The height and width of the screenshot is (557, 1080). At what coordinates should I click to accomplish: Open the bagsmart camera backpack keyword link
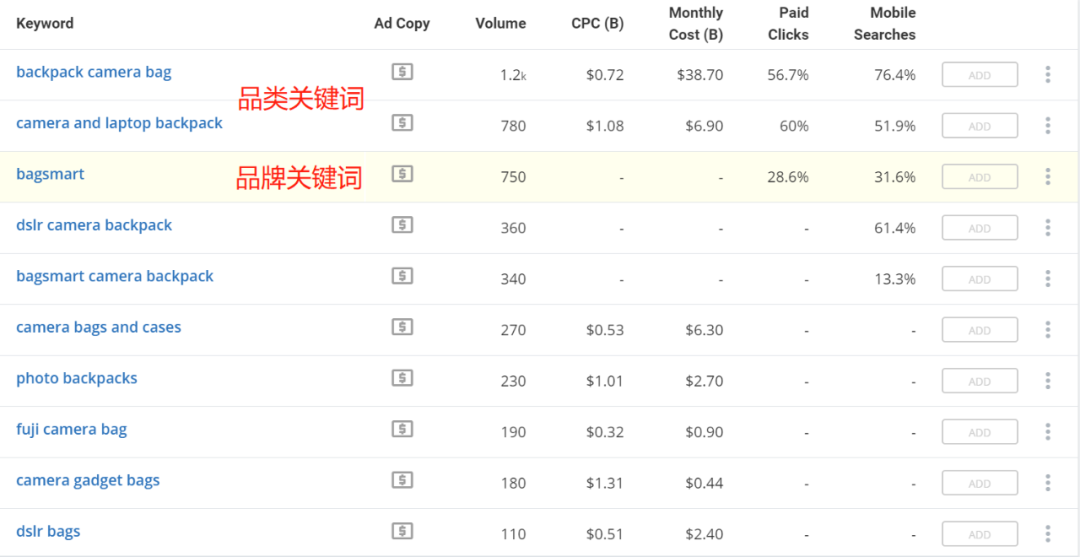click(x=115, y=276)
